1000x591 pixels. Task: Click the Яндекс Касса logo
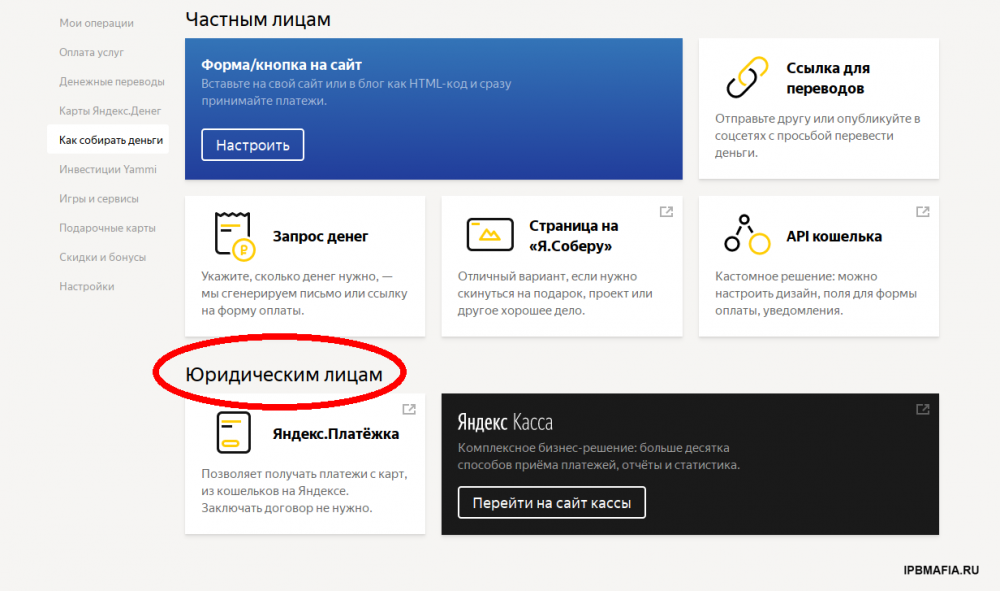(x=505, y=422)
